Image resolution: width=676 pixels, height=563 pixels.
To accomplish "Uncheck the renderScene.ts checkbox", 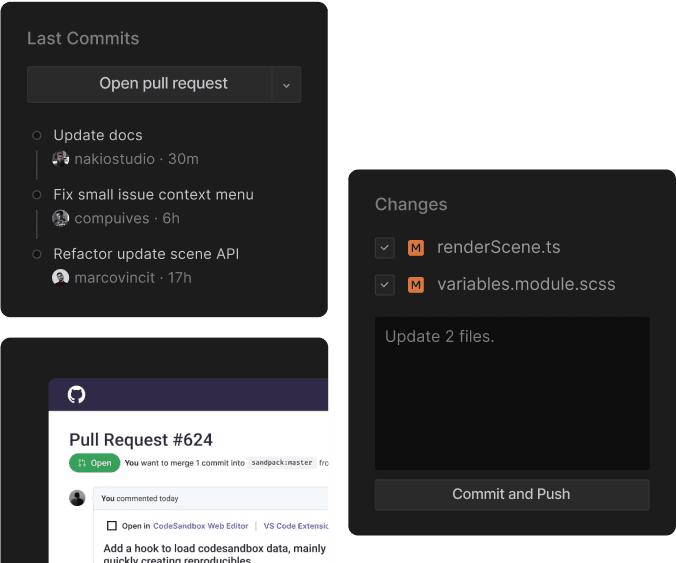I will coord(385,248).
